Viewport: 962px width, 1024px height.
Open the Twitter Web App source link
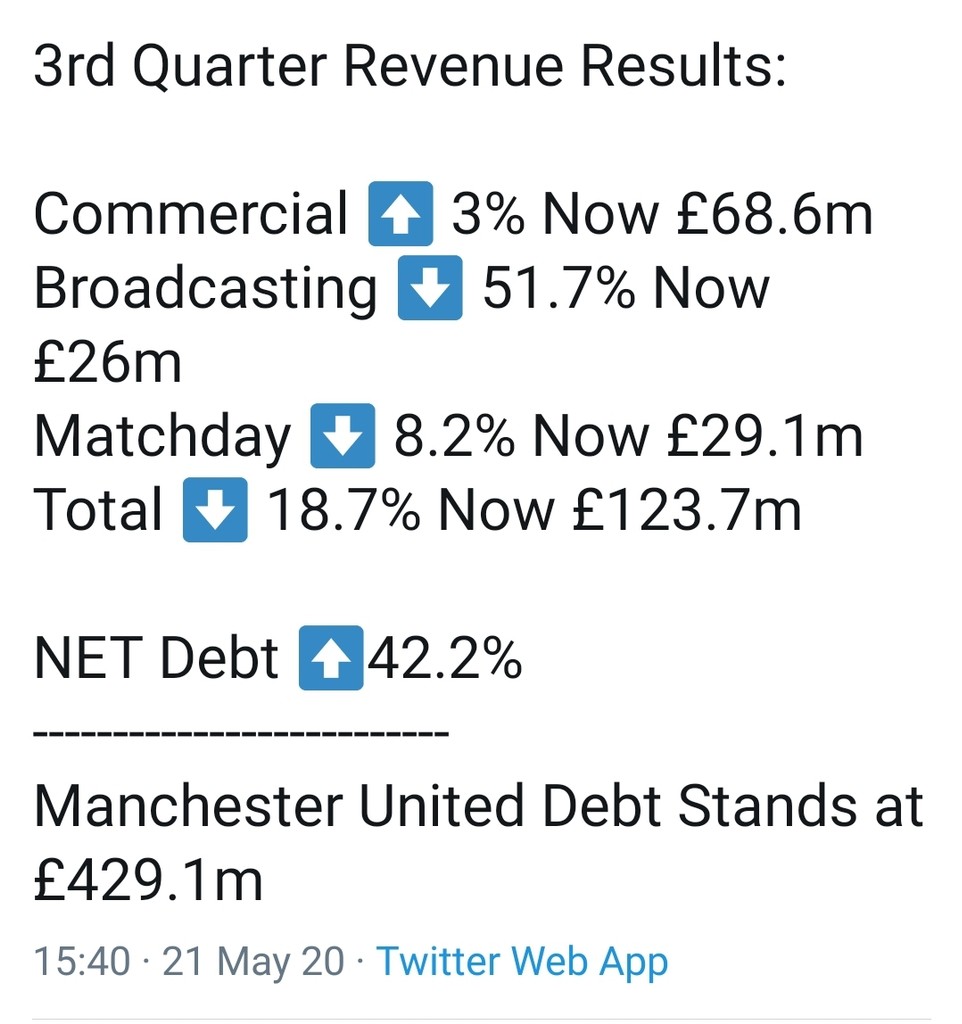(x=522, y=962)
